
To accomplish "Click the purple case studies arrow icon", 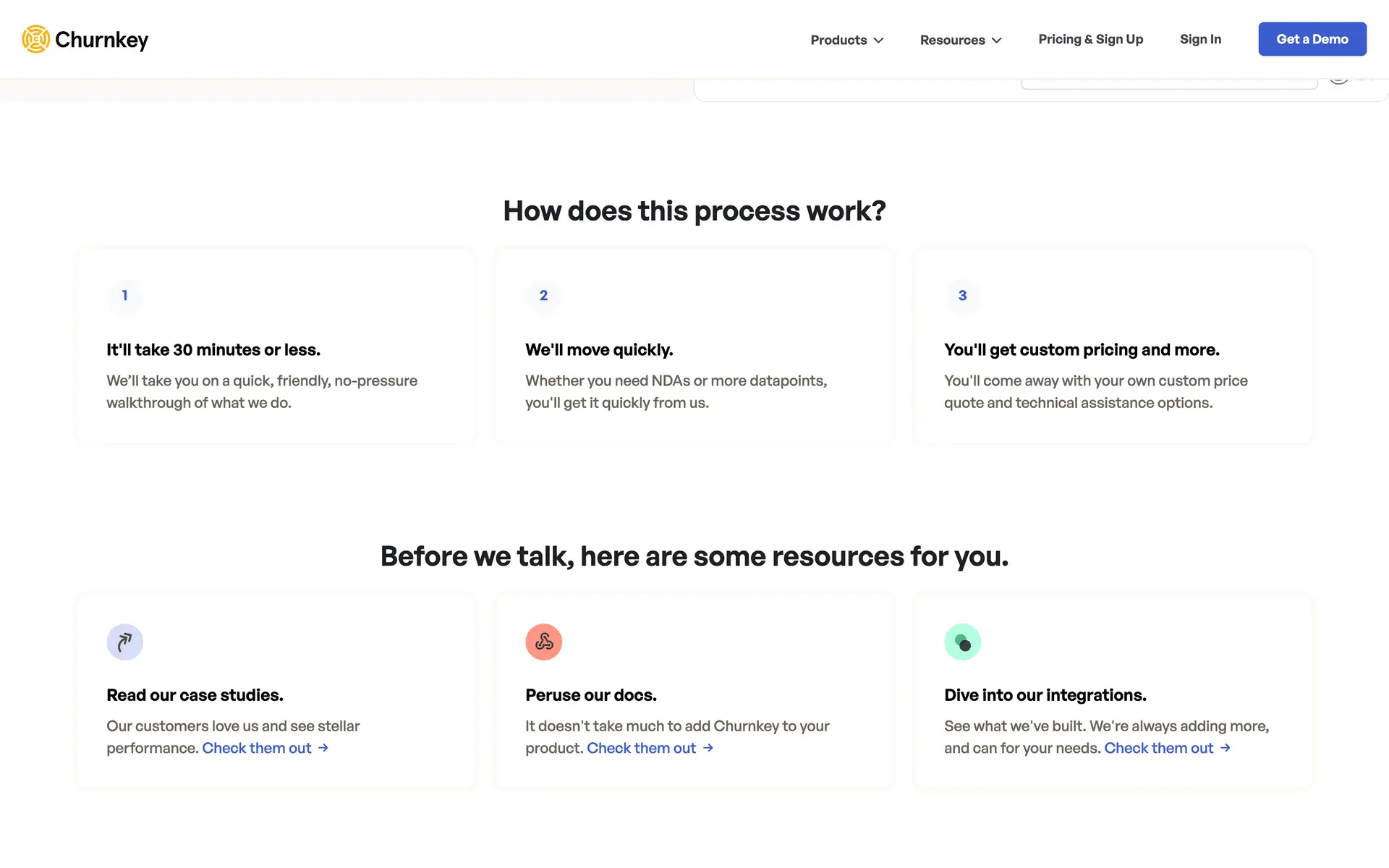I will [124, 642].
